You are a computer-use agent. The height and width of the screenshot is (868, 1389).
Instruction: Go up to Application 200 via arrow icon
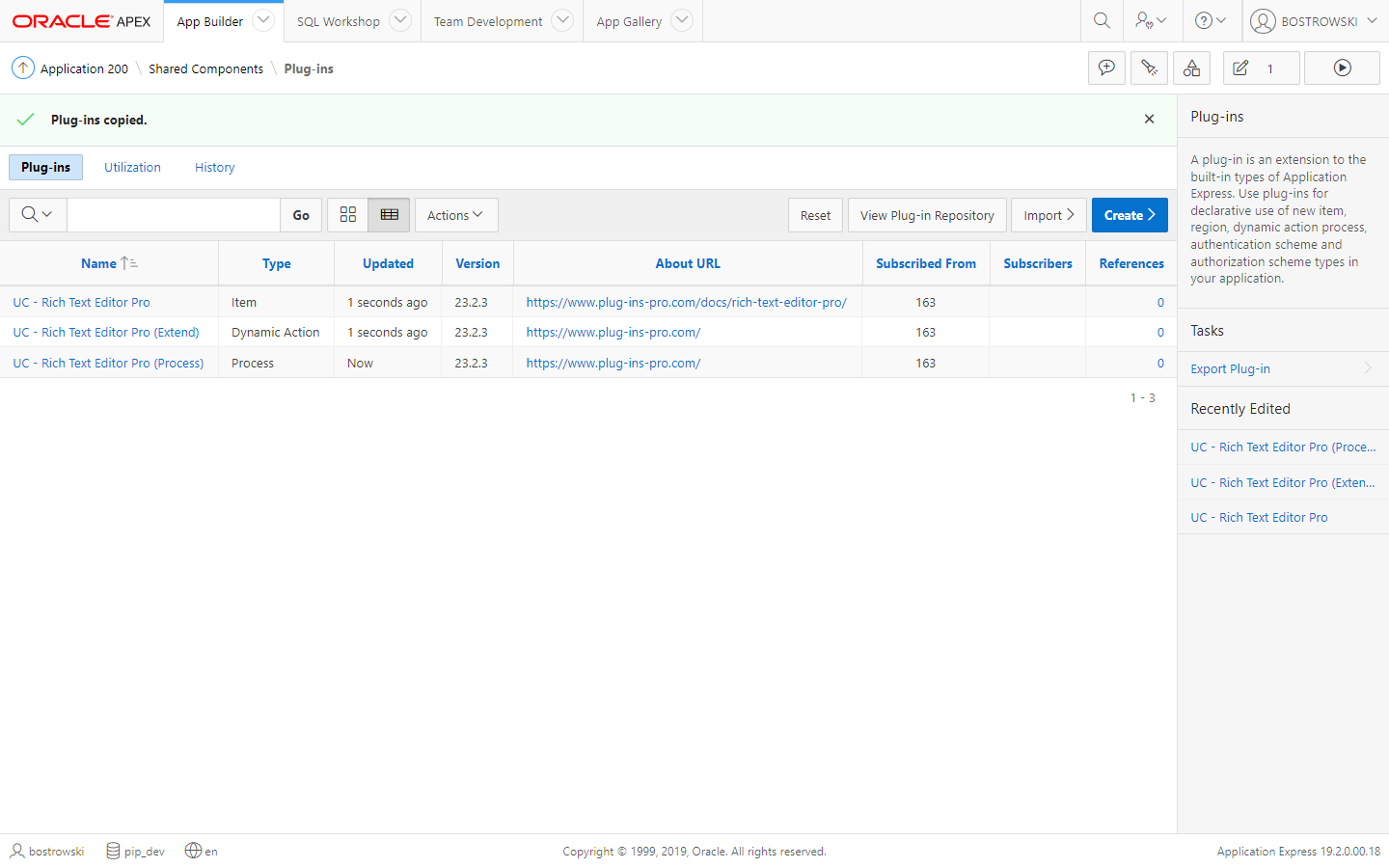click(x=22, y=68)
